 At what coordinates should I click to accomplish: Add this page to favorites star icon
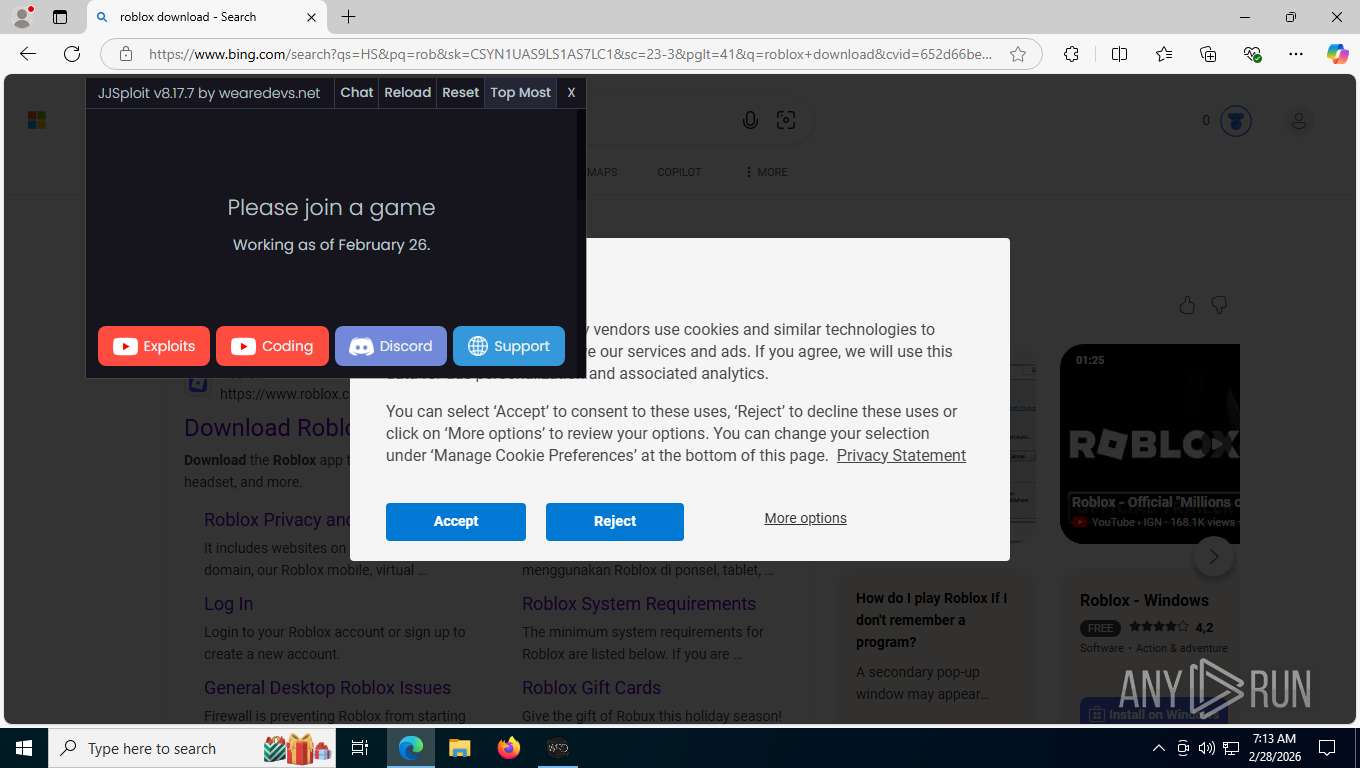[x=1018, y=54]
